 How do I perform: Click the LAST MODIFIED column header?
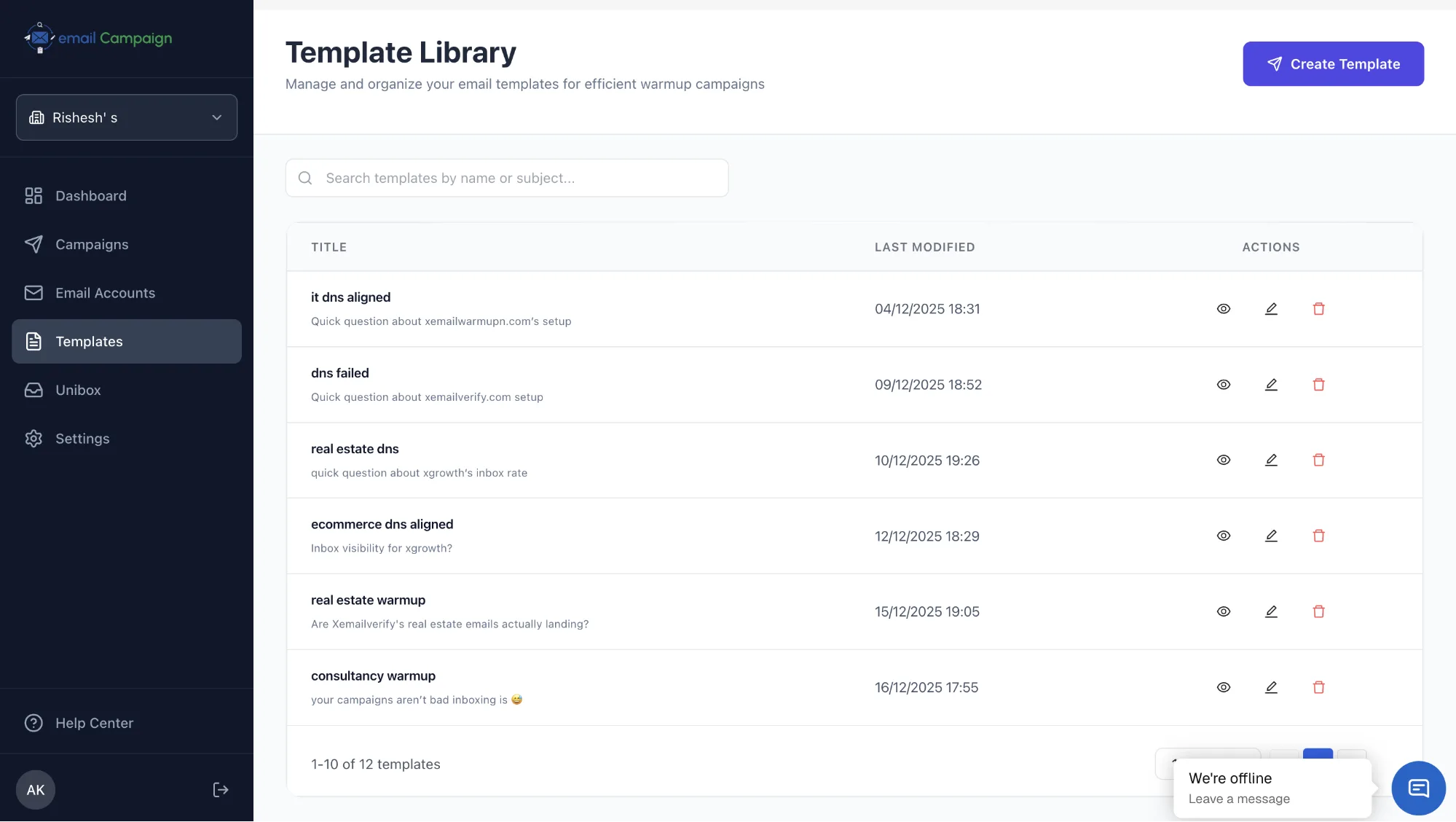pos(924,247)
